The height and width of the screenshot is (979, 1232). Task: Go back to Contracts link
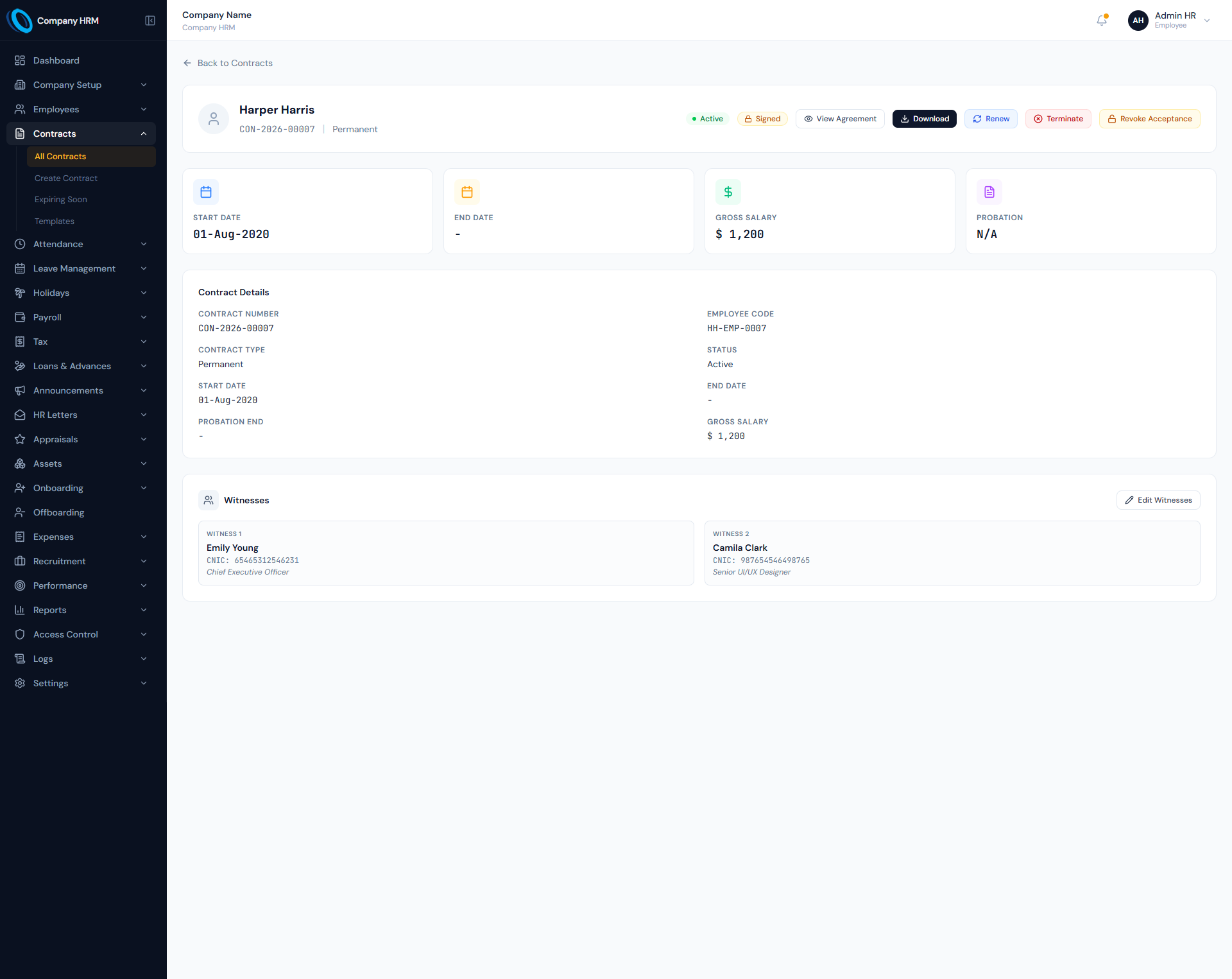(x=228, y=63)
